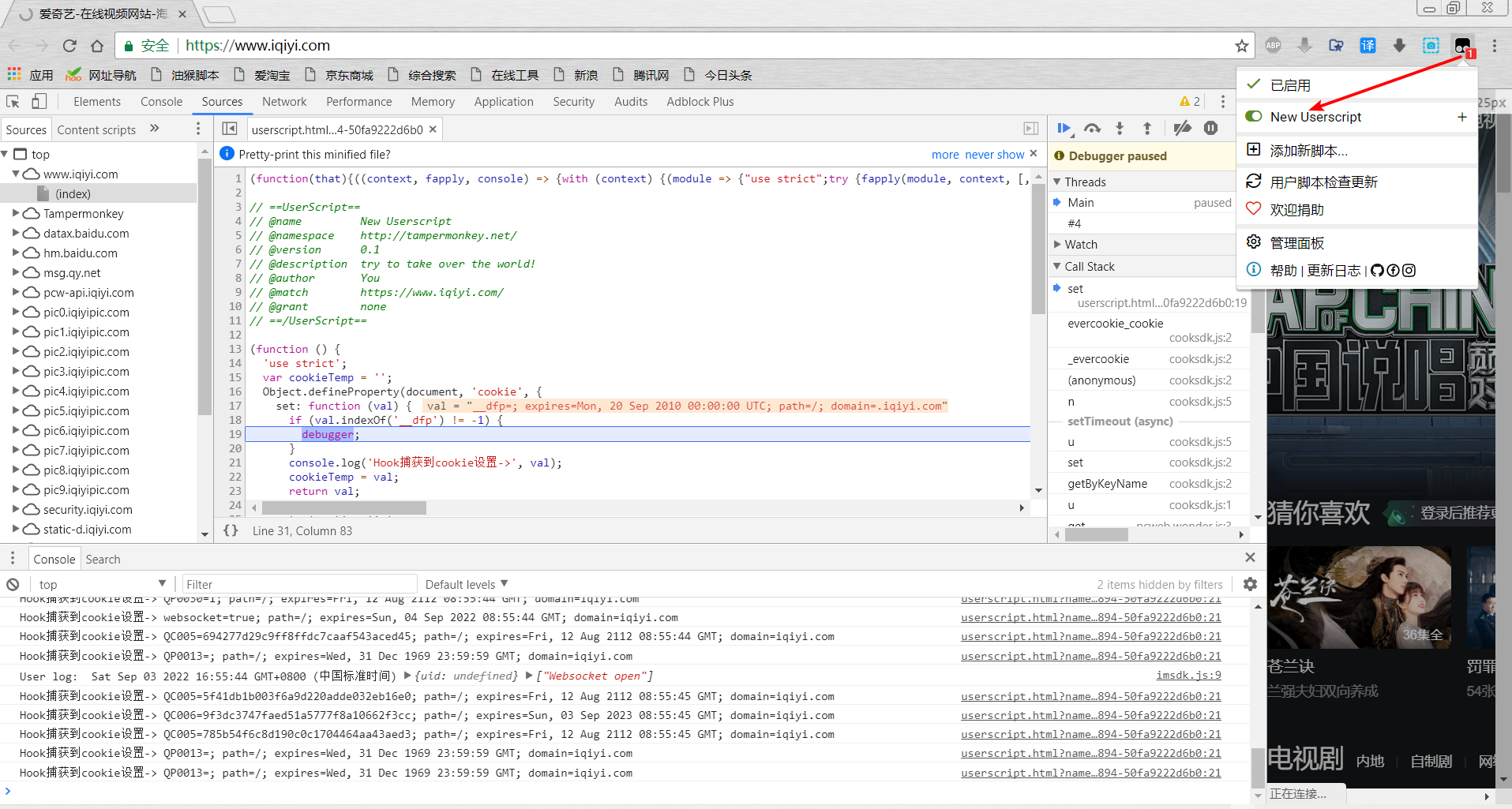The width and height of the screenshot is (1512, 809).
Task: Click the Step into function icon
Action: [1120, 129]
